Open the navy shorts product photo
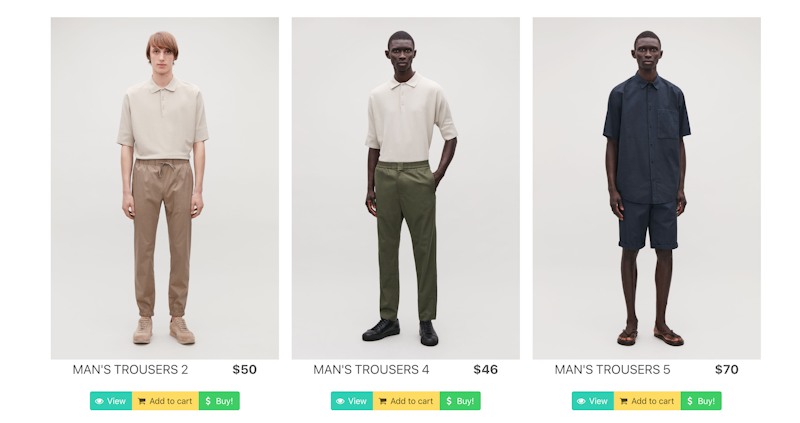 646,188
